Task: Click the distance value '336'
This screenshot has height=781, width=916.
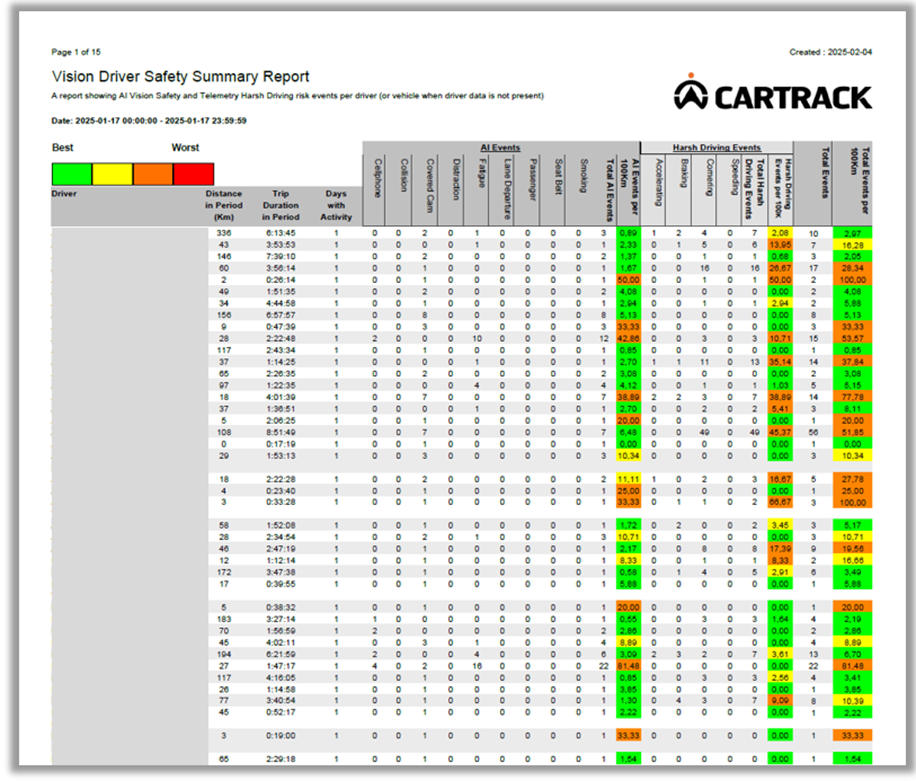Action: click(x=224, y=233)
